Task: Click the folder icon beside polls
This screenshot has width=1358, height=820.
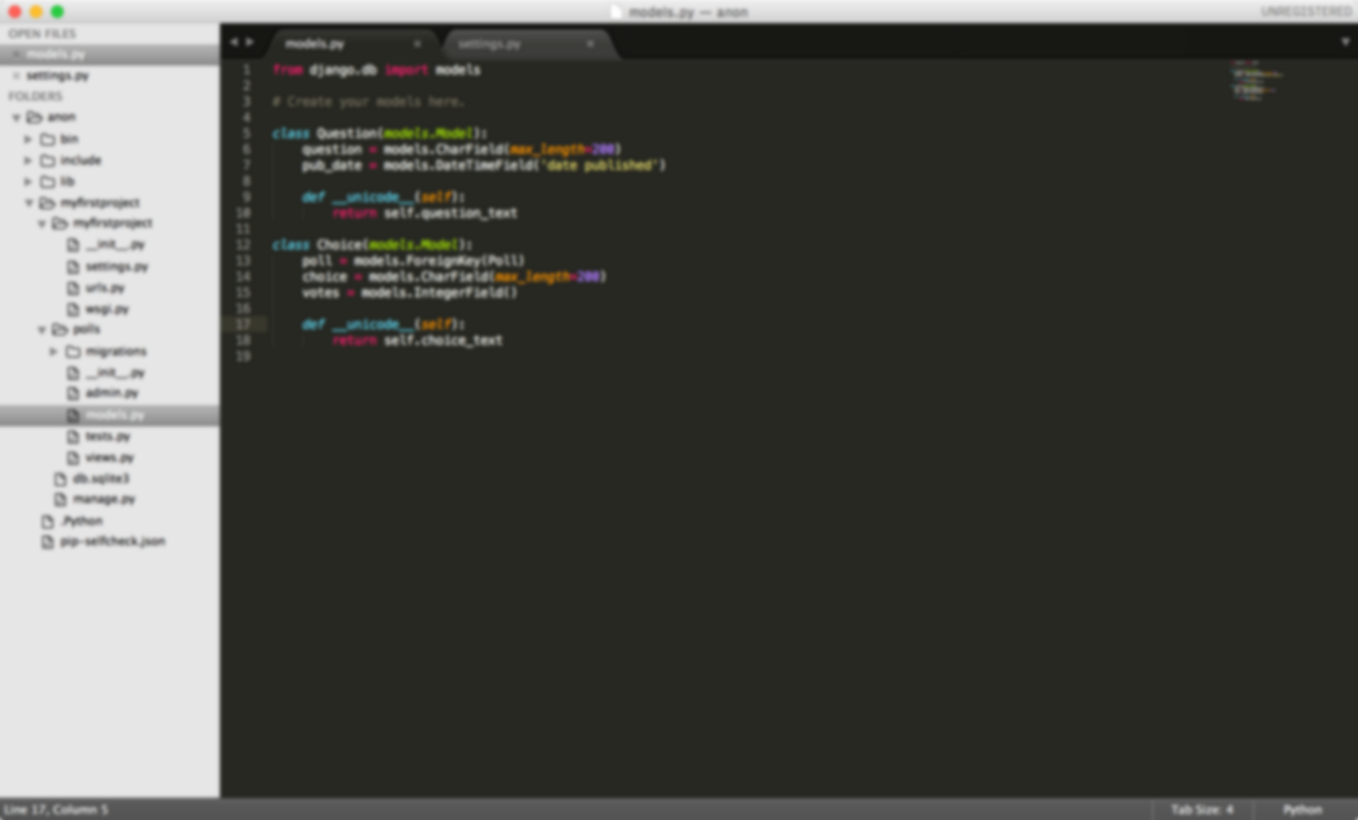Action: pyautogui.click(x=60, y=329)
